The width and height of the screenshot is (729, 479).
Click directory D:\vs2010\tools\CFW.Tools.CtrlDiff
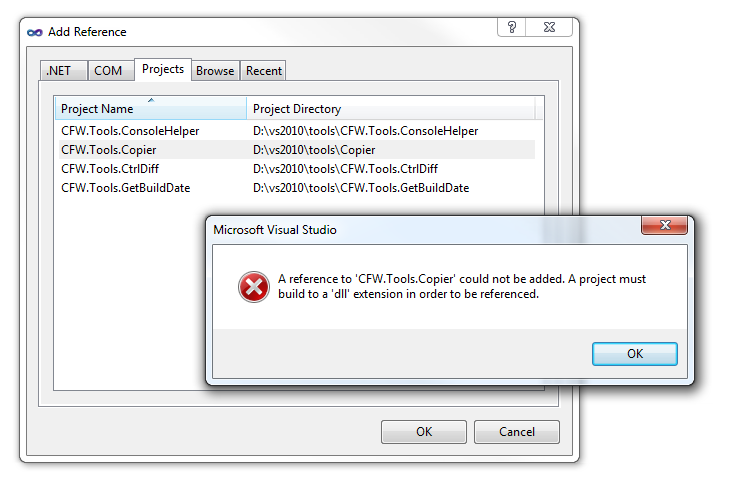pos(345,169)
